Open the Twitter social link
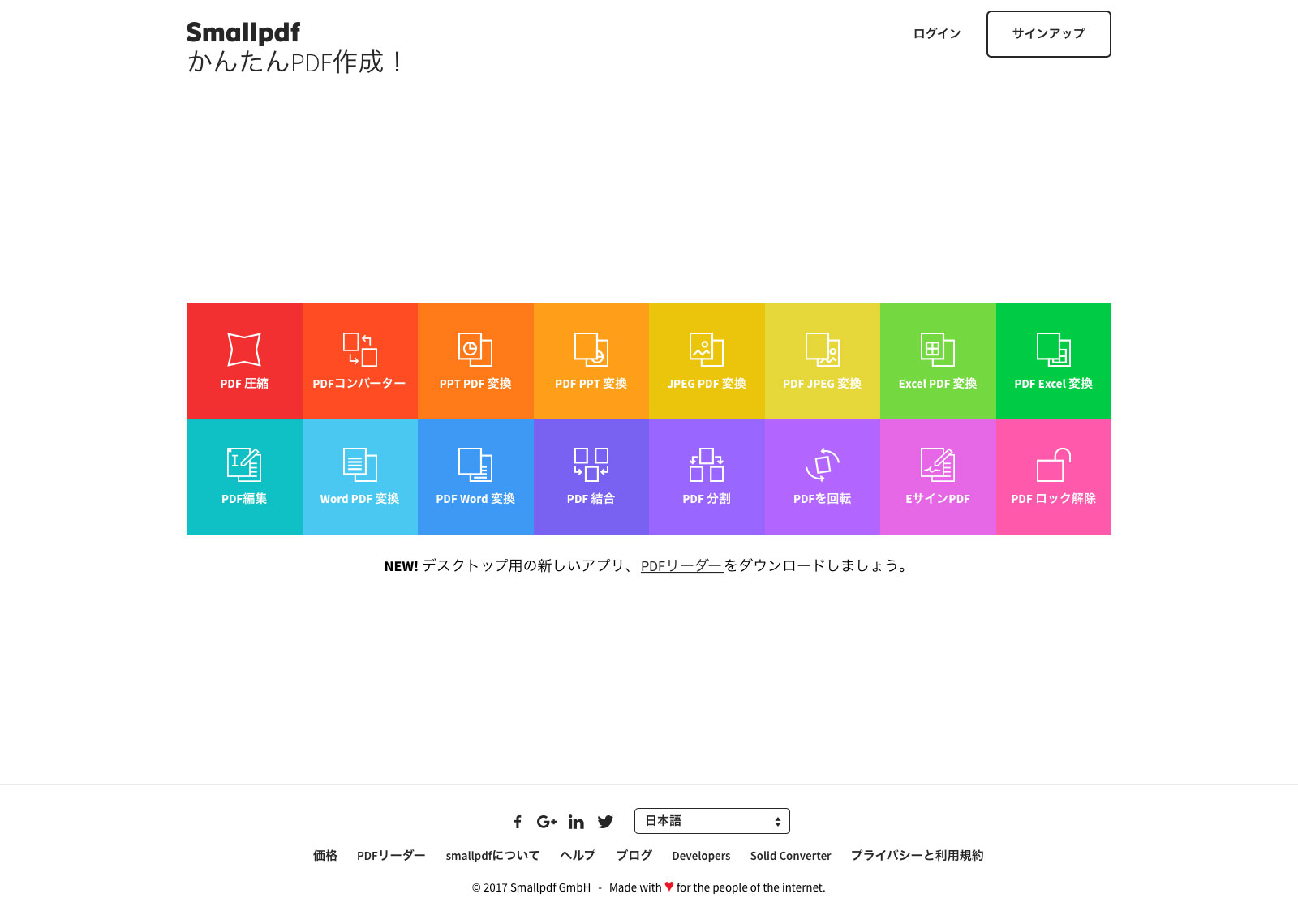The height and width of the screenshot is (924, 1298). click(605, 822)
